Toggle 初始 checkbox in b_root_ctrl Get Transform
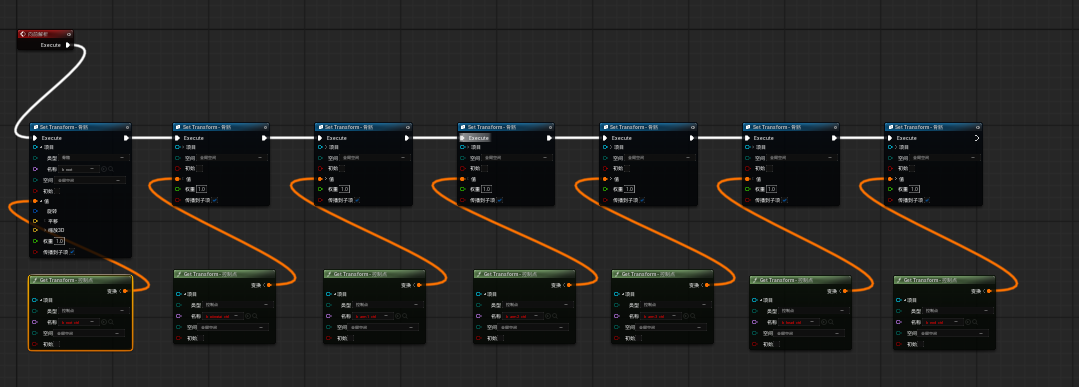This screenshot has height=387, width=1079. [x=57, y=344]
